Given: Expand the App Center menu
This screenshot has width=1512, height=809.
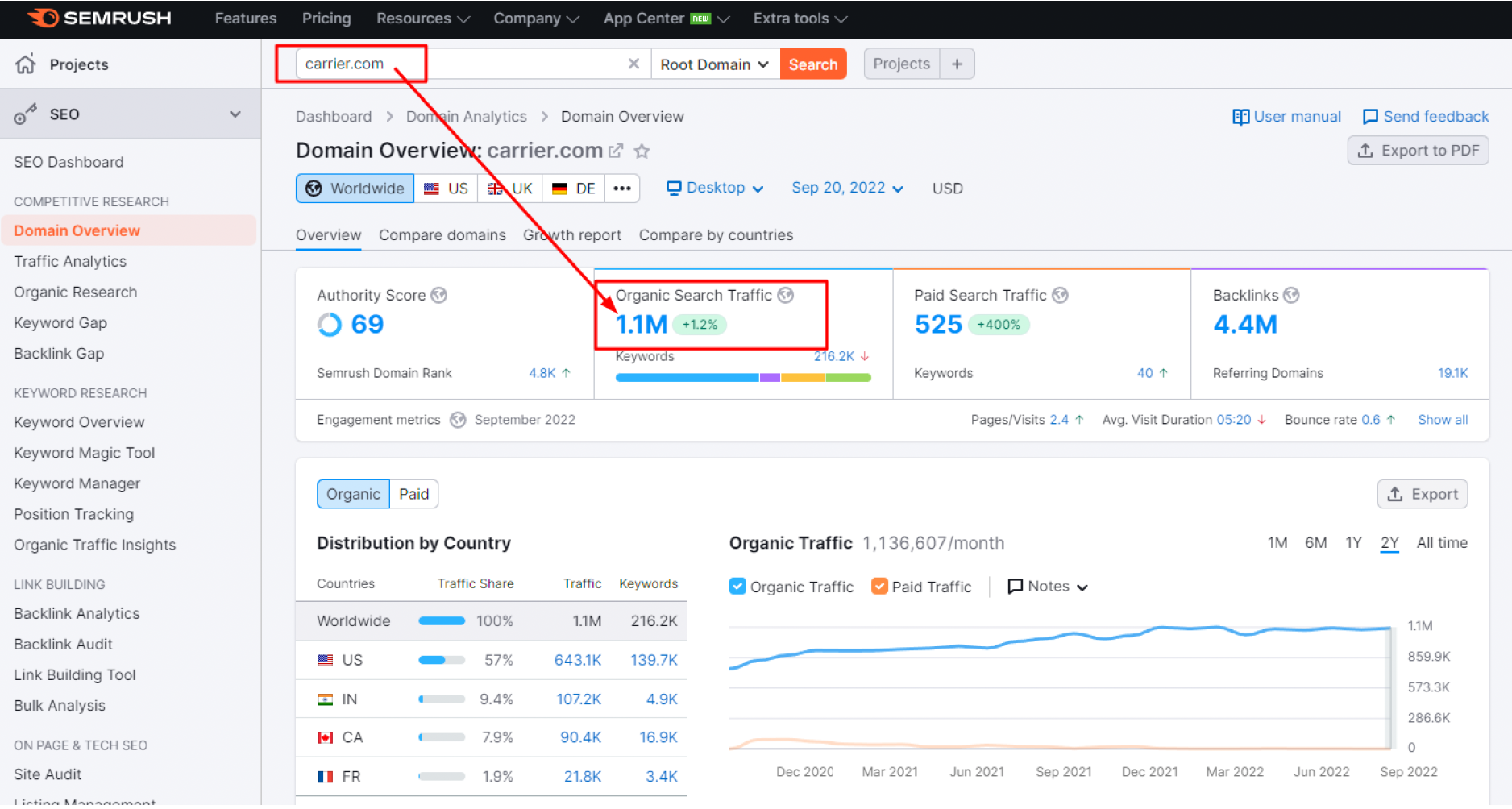Looking at the screenshot, I should (666, 19).
